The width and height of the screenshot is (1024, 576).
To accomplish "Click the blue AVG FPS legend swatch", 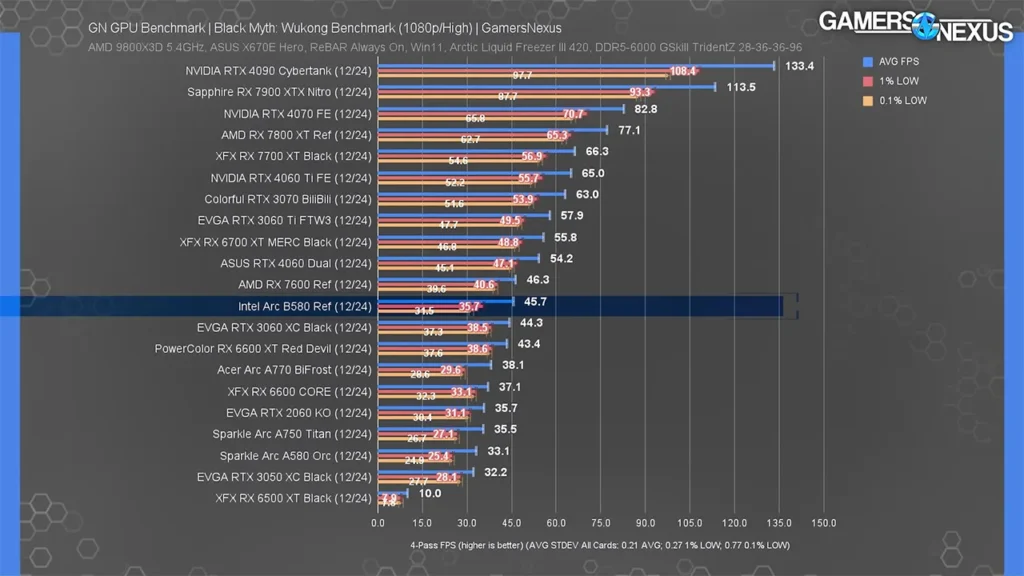I will point(867,61).
